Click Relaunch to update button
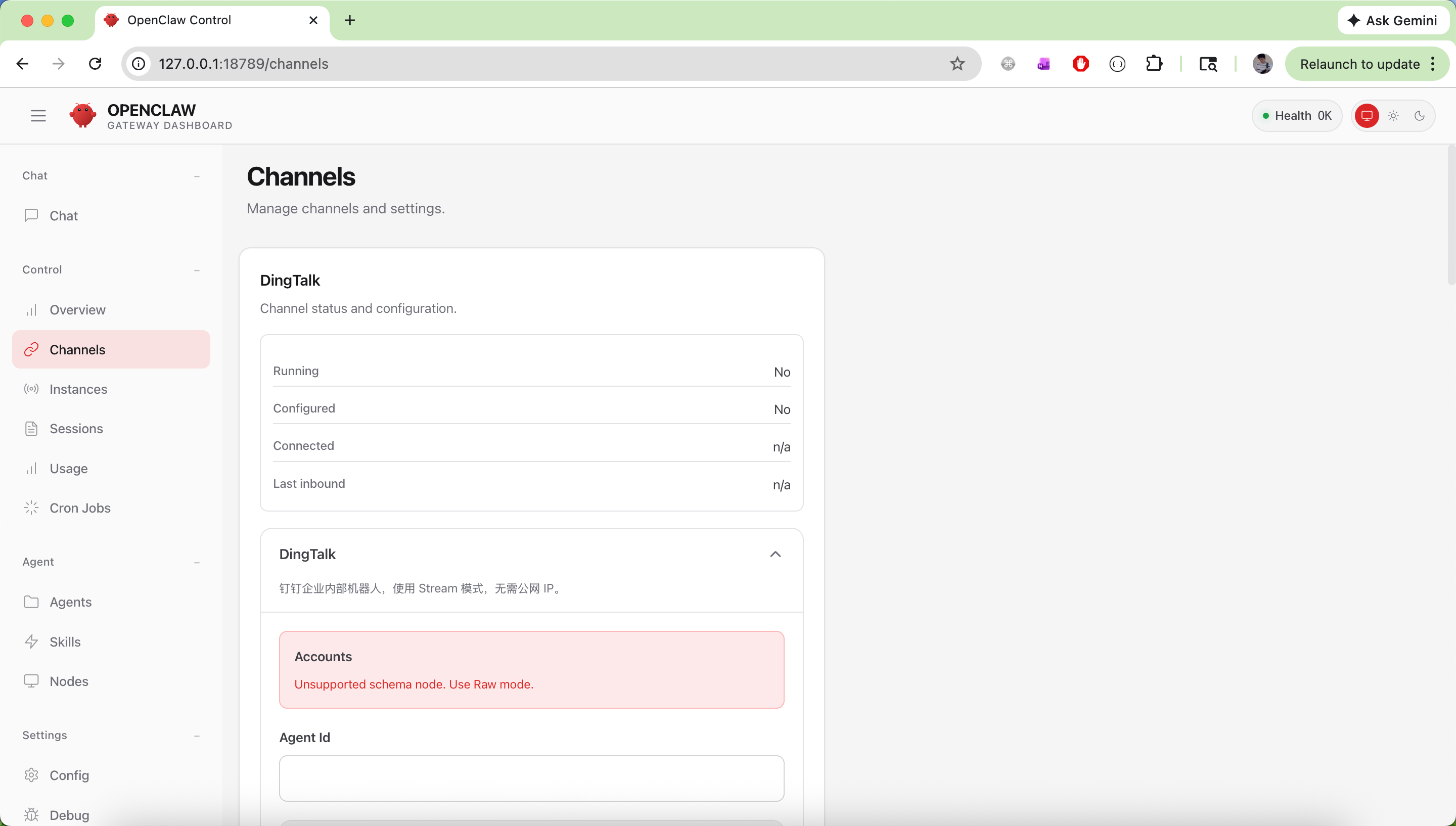Image resolution: width=1456 pixels, height=826 pixels. tap(1359, 64)
